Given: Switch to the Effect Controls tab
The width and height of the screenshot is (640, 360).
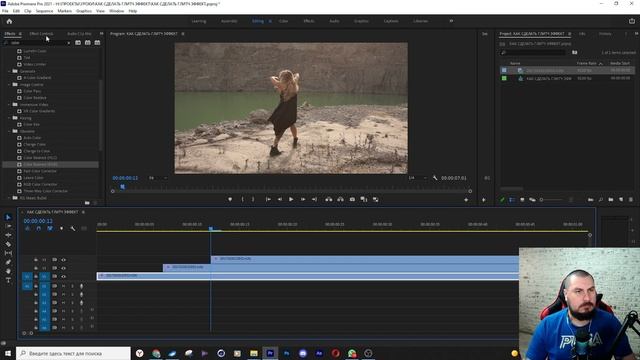Looking at the screenshot, I should pyautogui.click(x=41, y=34).
